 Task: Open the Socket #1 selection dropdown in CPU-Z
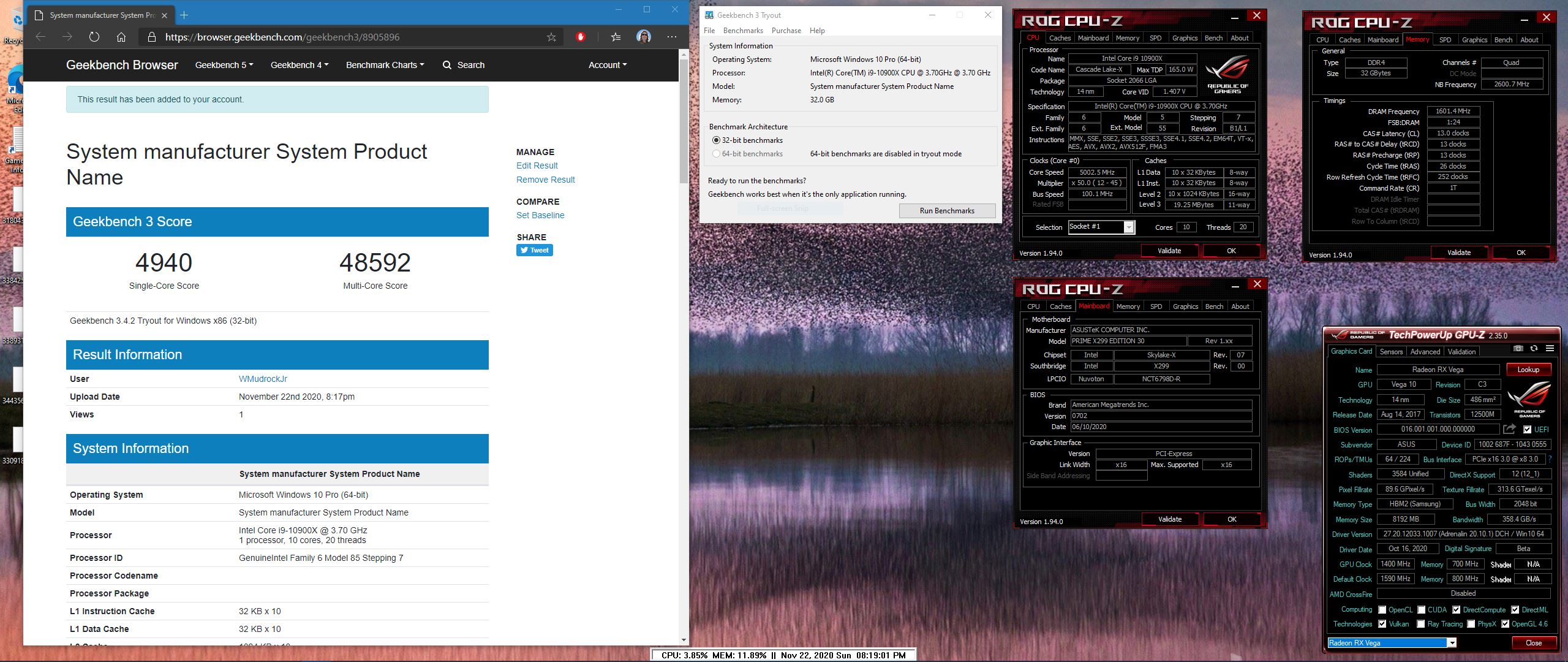1129,227
